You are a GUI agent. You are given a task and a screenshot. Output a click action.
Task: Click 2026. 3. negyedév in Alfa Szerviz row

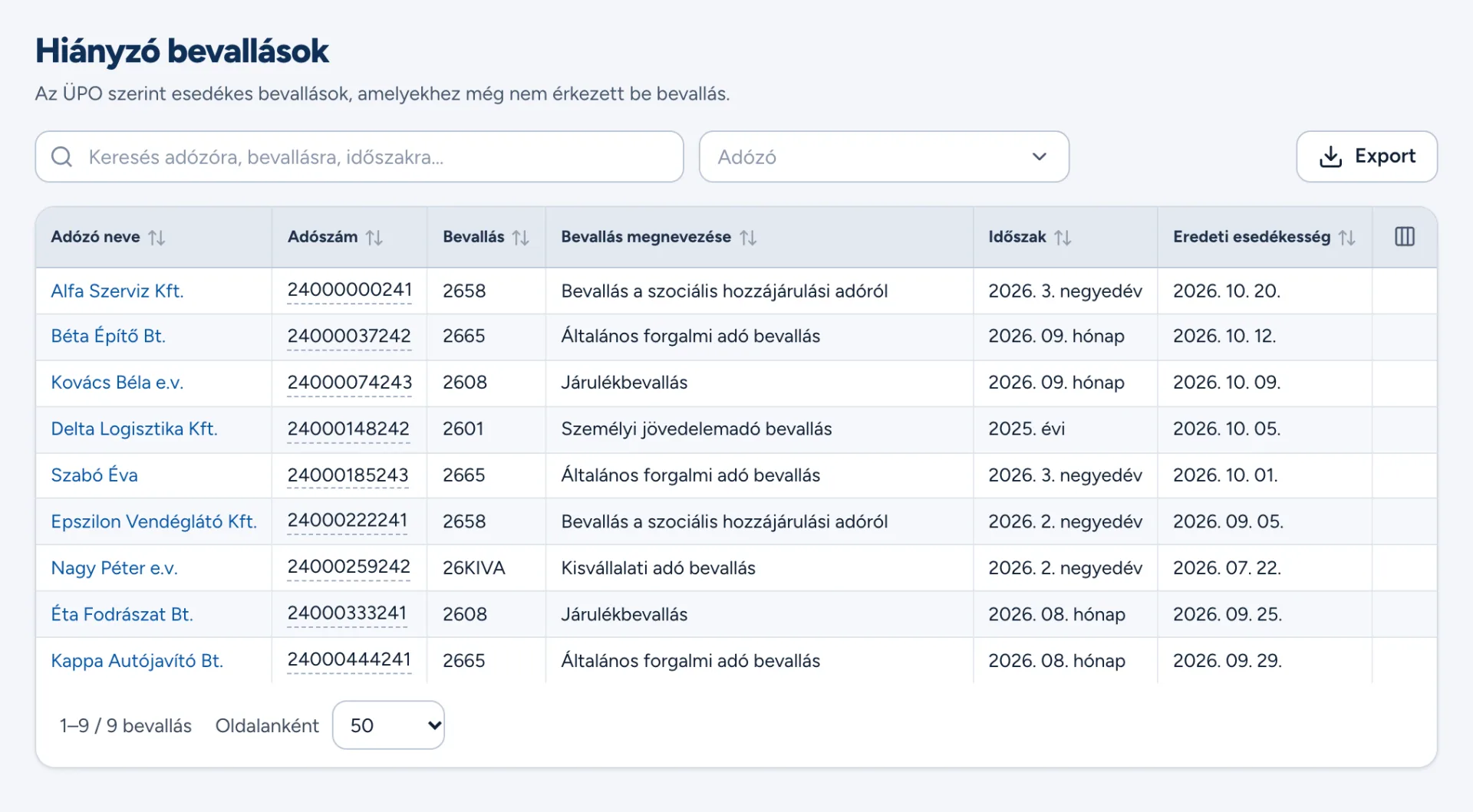(1066, 291)
